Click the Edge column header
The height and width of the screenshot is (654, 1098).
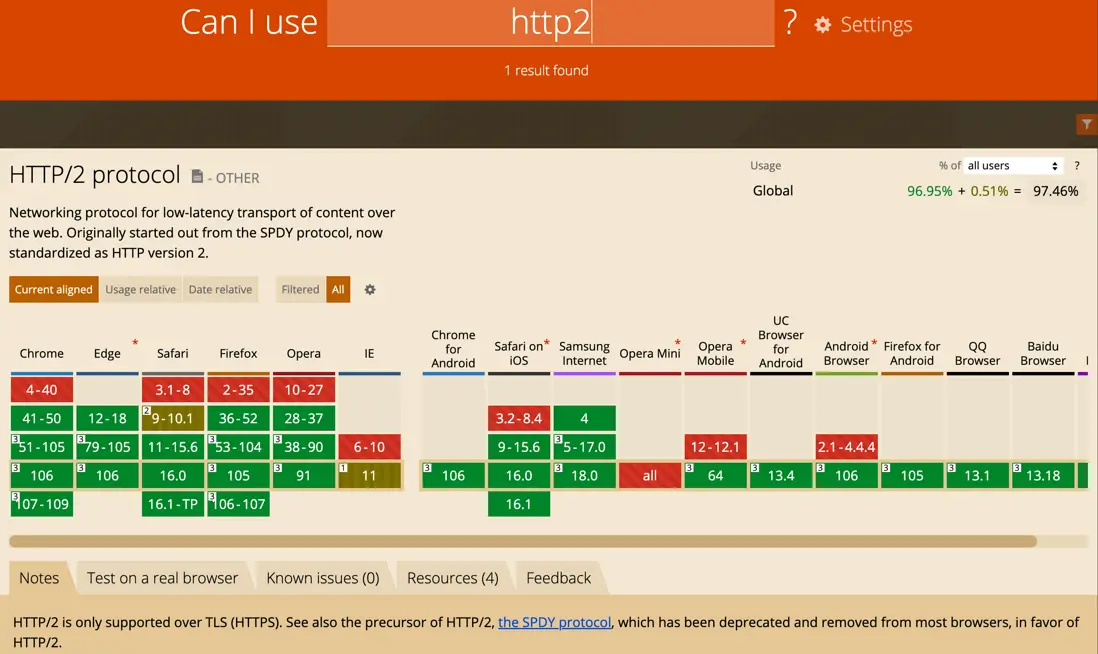point(107,354)
